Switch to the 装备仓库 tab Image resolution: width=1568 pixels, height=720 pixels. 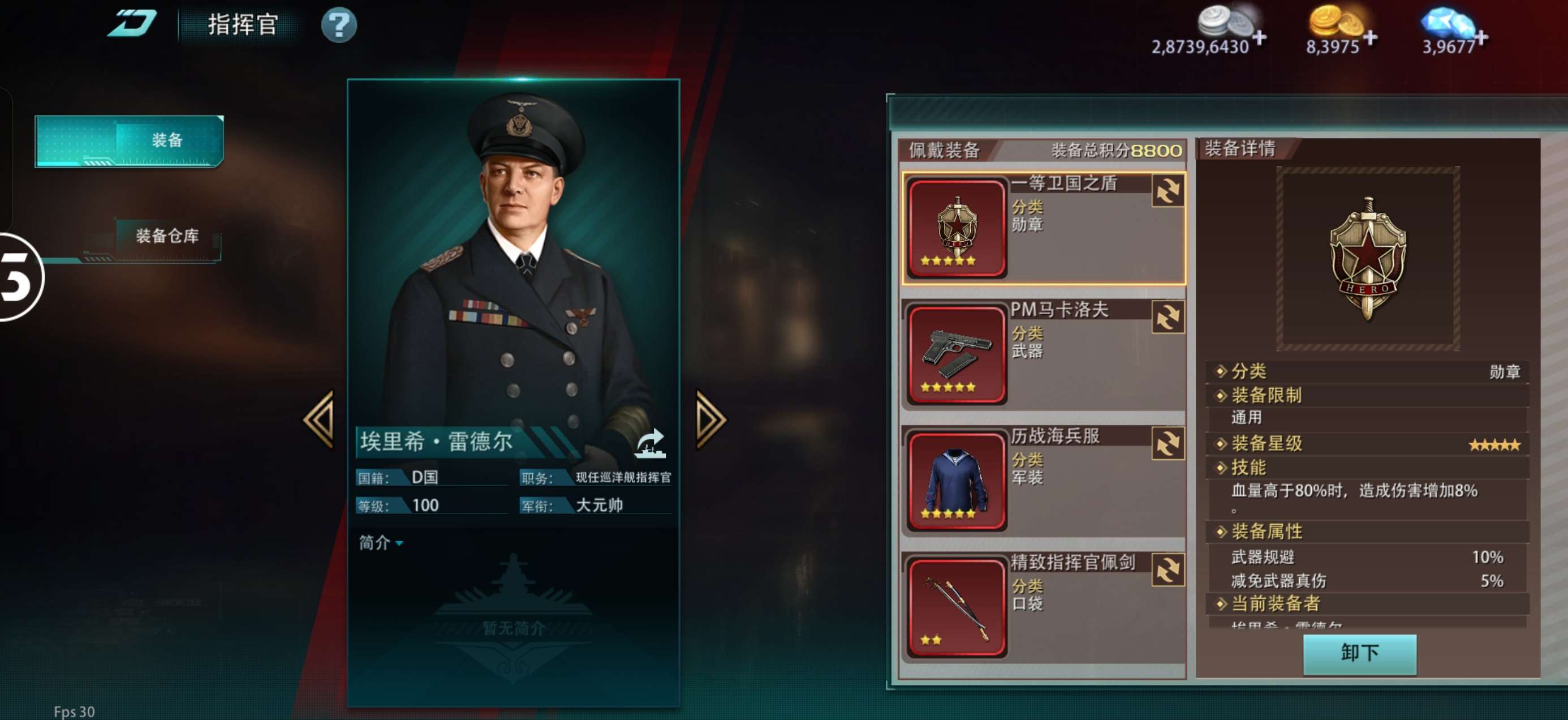[167, 237]
